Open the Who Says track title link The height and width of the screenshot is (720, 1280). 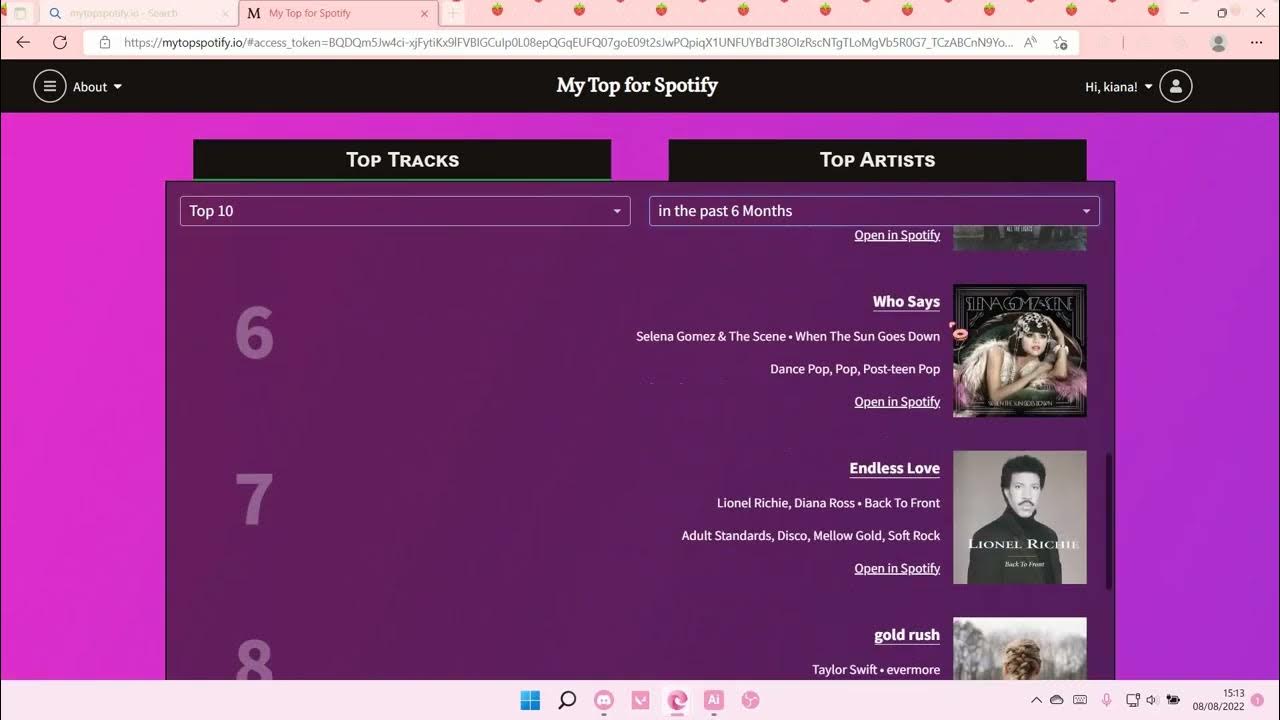906,302
